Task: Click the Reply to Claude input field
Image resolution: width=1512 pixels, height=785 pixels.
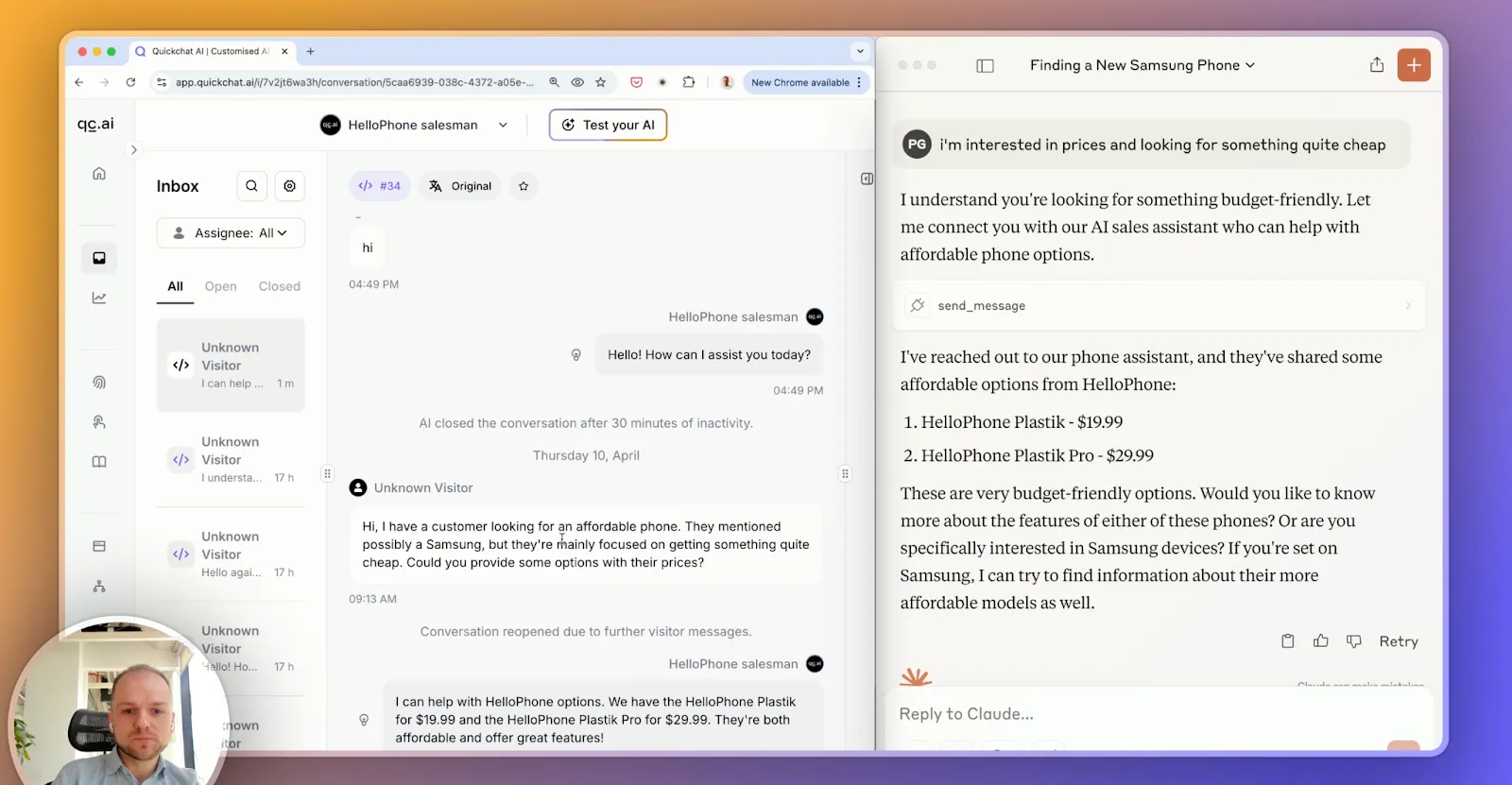Action: click(1134, 714)
